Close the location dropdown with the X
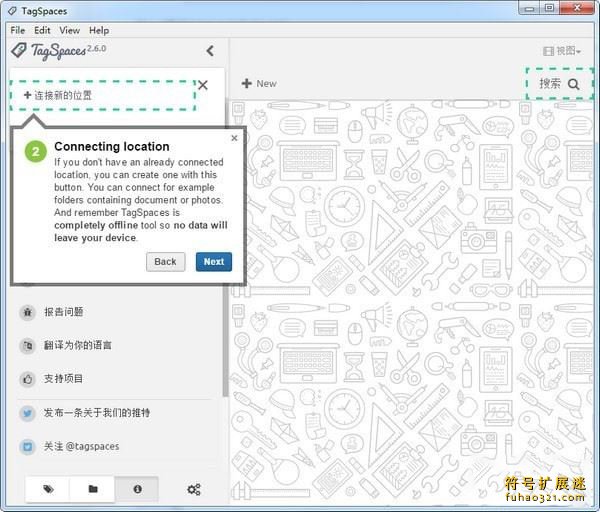Viewport: 600px width, 512px height. pos(203,85)
